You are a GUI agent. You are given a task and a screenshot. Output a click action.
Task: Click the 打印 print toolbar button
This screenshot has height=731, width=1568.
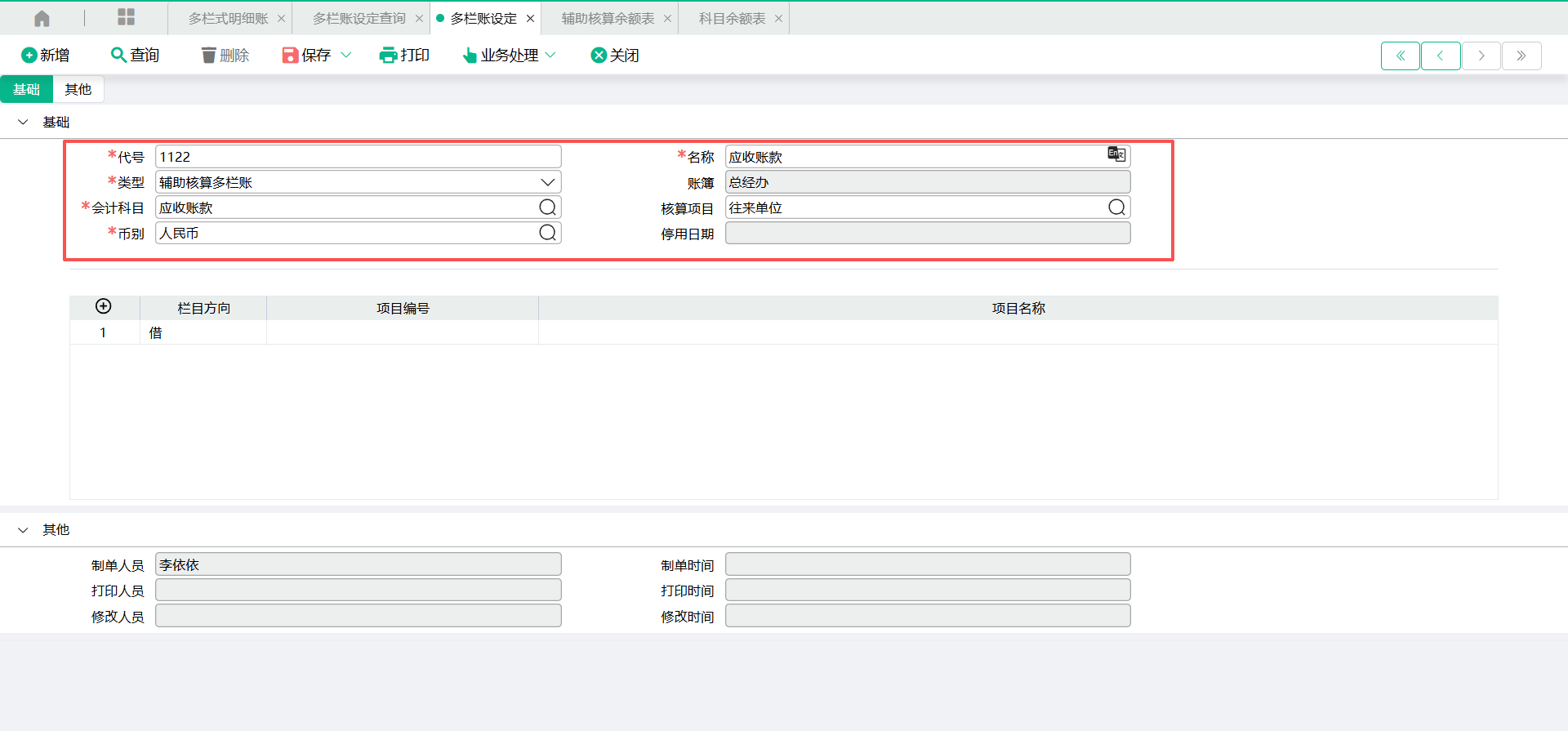[x=405, y=55]
